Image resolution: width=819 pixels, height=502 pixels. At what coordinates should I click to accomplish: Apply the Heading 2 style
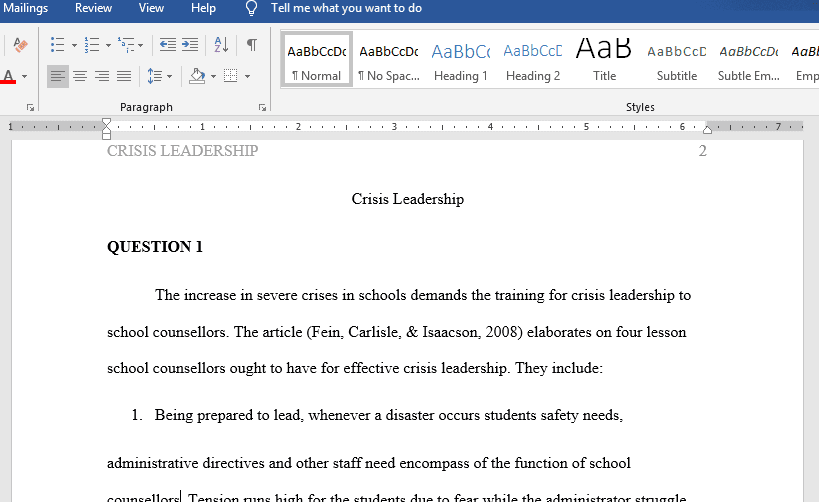tap(533, 59)
